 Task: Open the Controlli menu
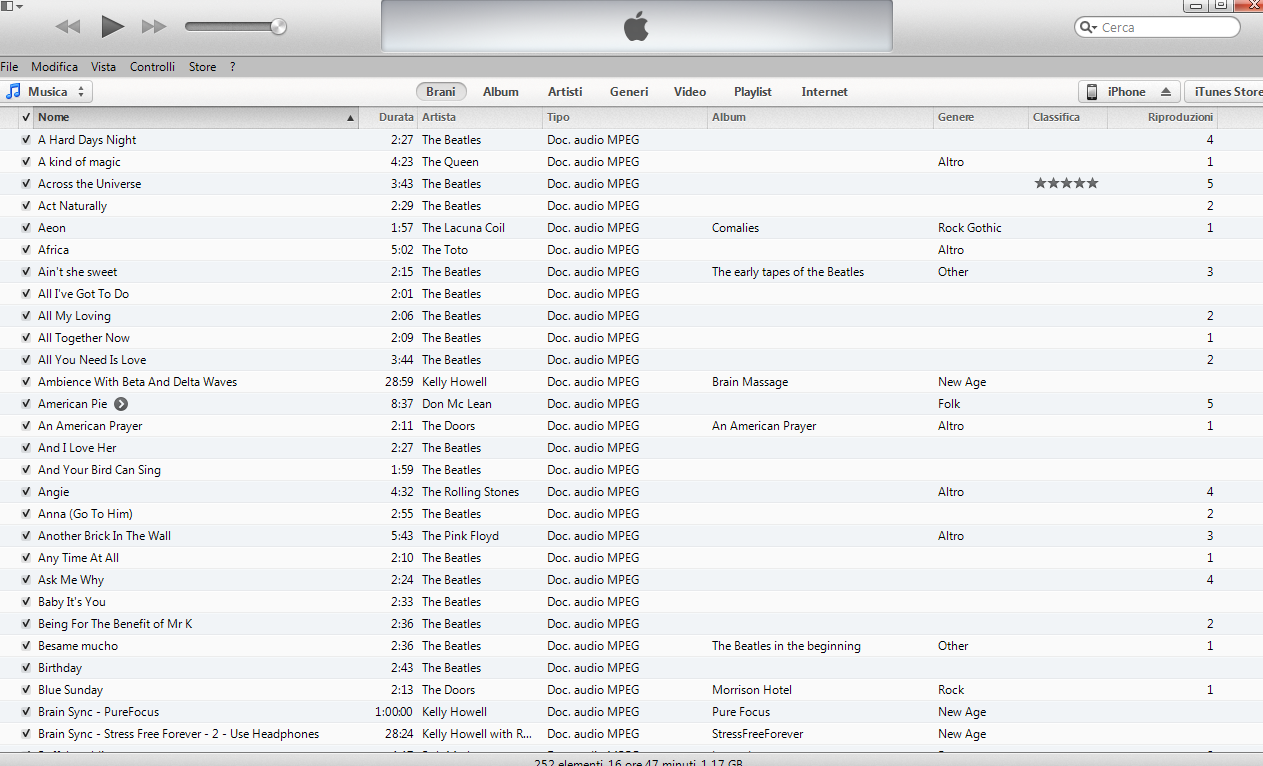tap(152, 67)
